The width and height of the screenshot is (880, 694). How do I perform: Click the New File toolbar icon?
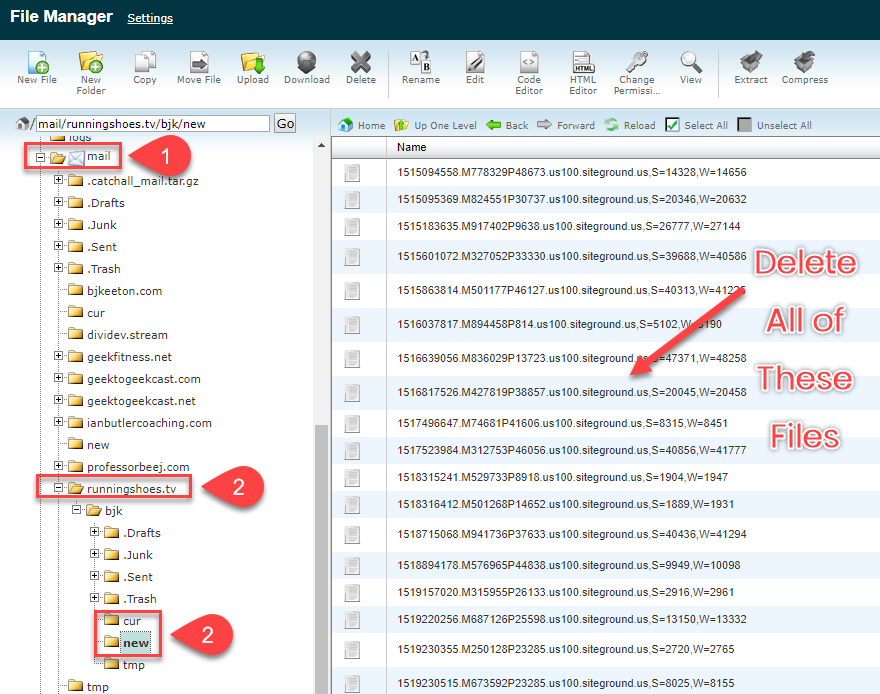coord(36,67)
